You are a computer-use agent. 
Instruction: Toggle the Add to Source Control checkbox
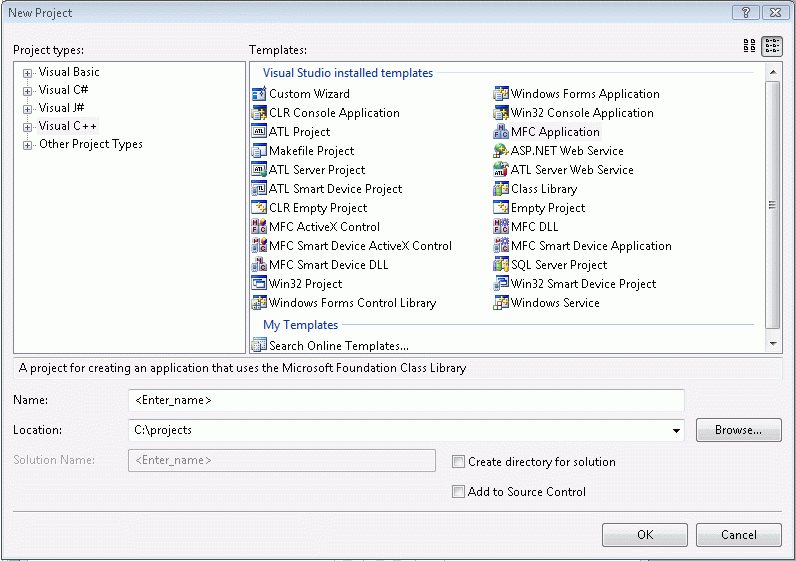click(458, 492)
